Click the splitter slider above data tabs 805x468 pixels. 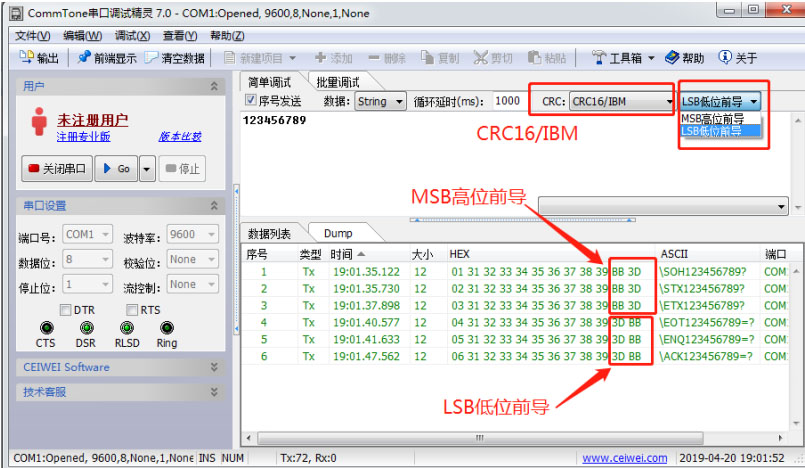pyautogui.click(x=523, y=220)
